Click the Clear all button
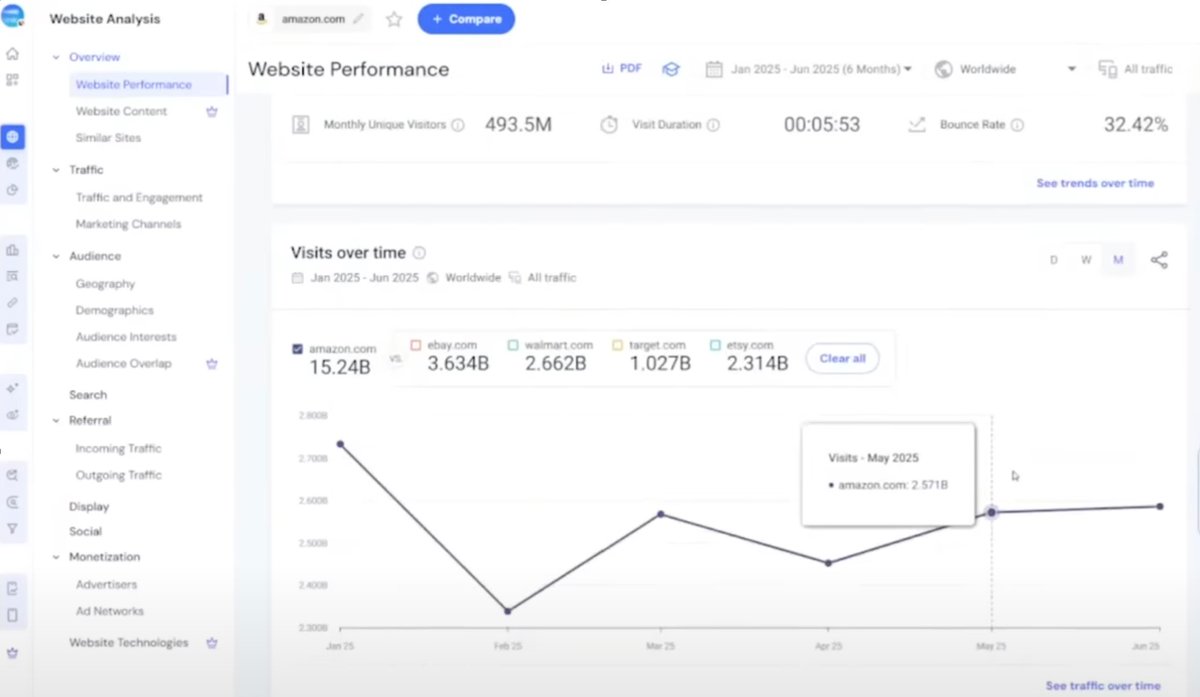1200x697 pixels. pos(842,359)
